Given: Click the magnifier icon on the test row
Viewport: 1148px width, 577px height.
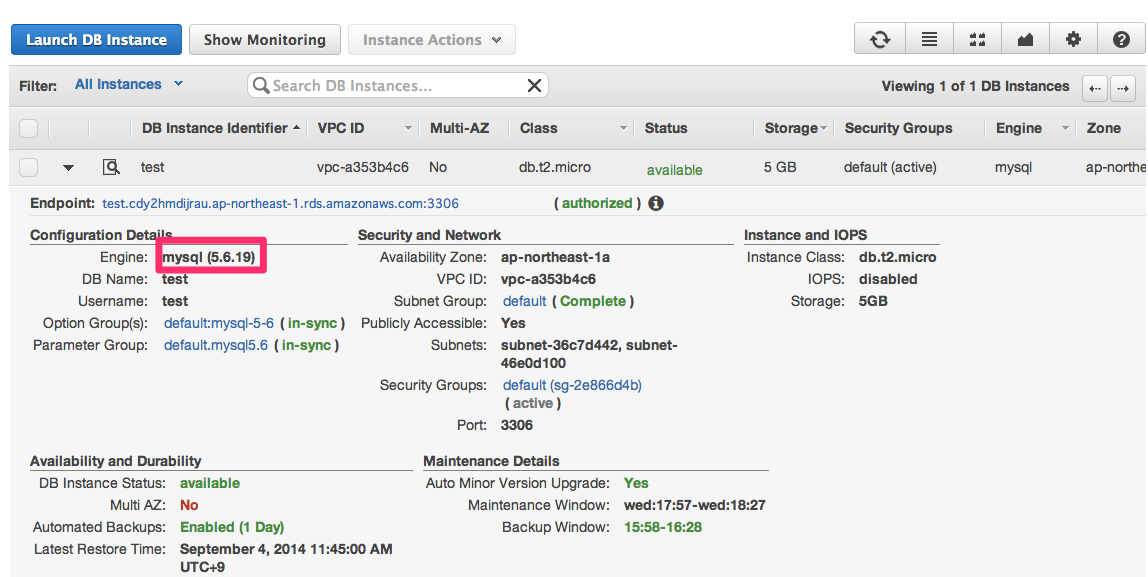Looking at the screenshot, I should [x=110, y=167].
